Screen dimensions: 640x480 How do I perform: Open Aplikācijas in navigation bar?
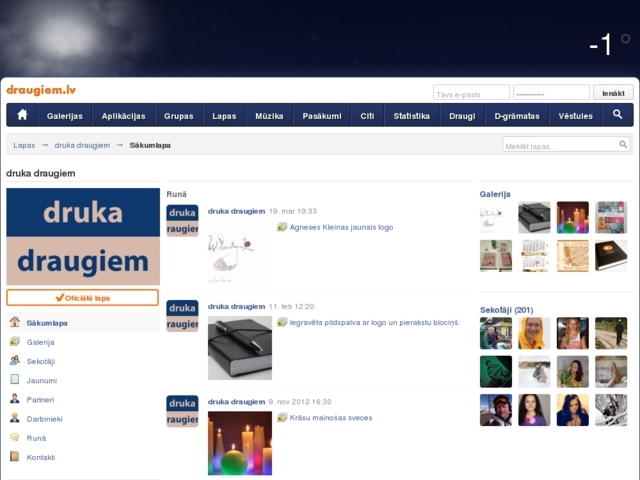(x=124, y=116)
